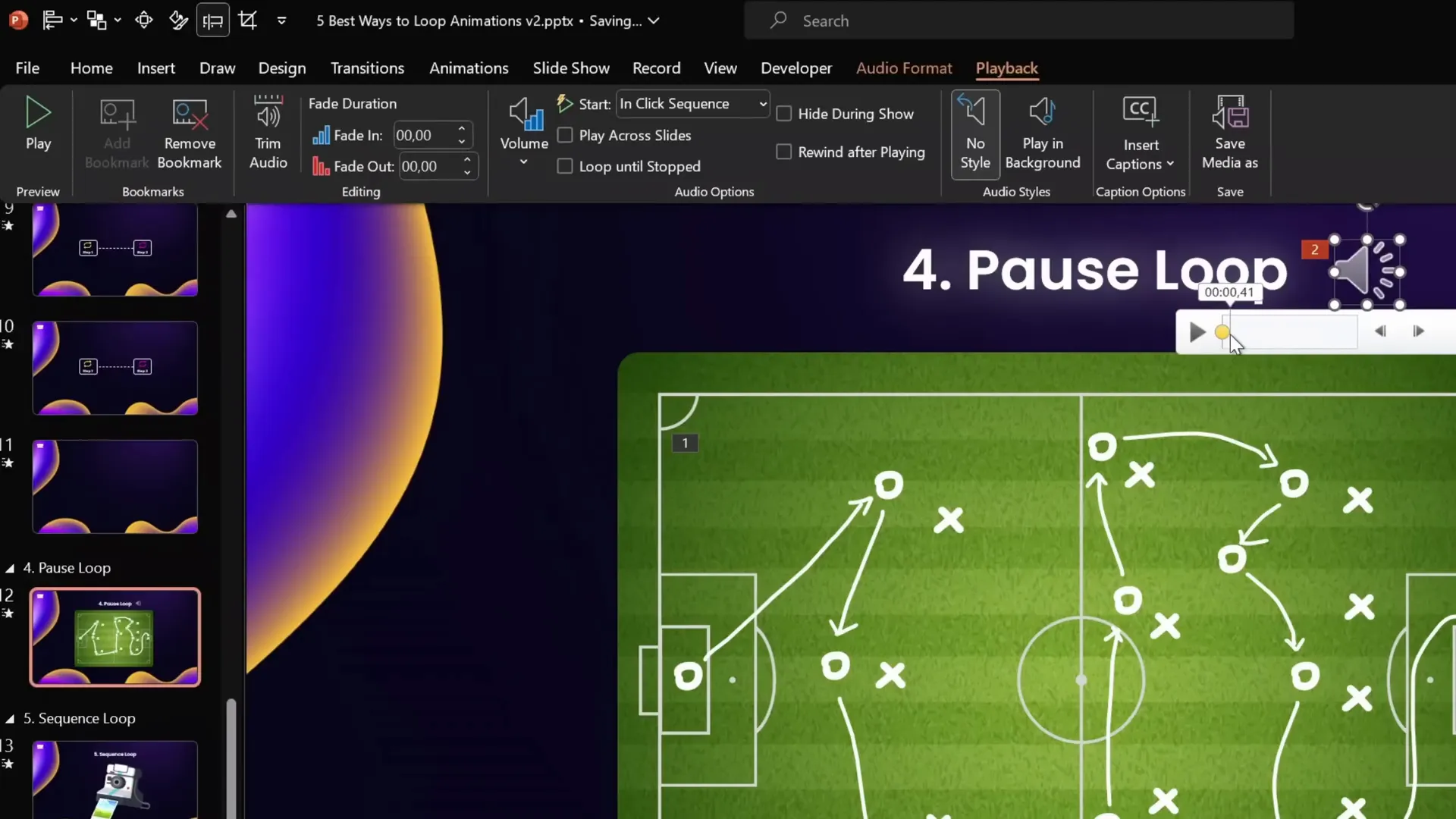Select slide 12 Pause Loop thumbnail
The height and width of the screenshot is (819, 1456).
click(x=115, y=637)
